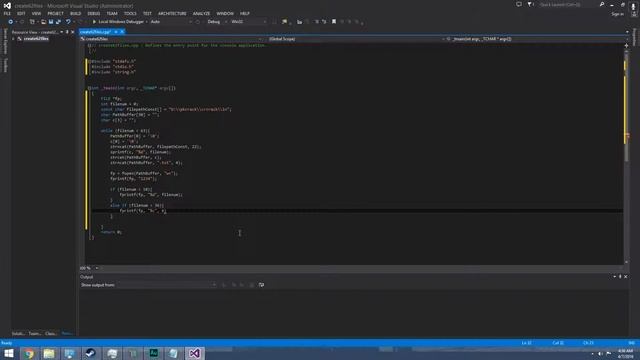Focus the Quick Launch search box
640x360 pixels.
pyautogui.click(x=568, y=4)
